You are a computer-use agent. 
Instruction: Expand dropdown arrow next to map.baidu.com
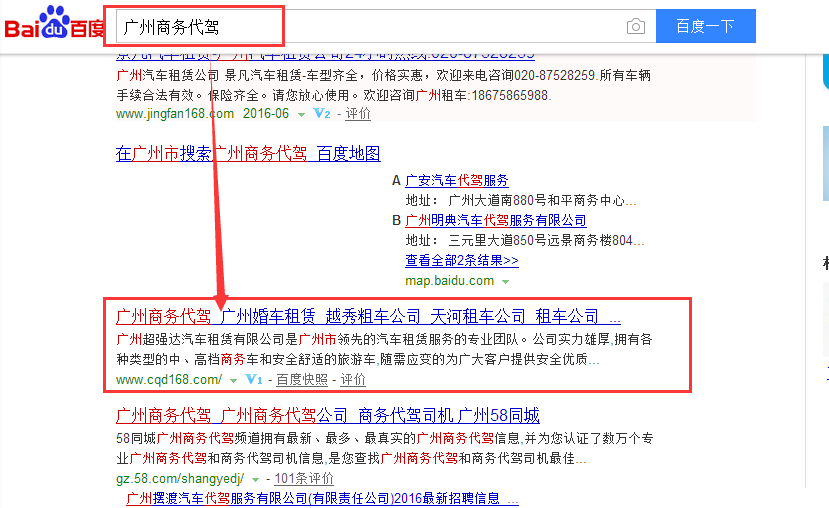point(505,282)
